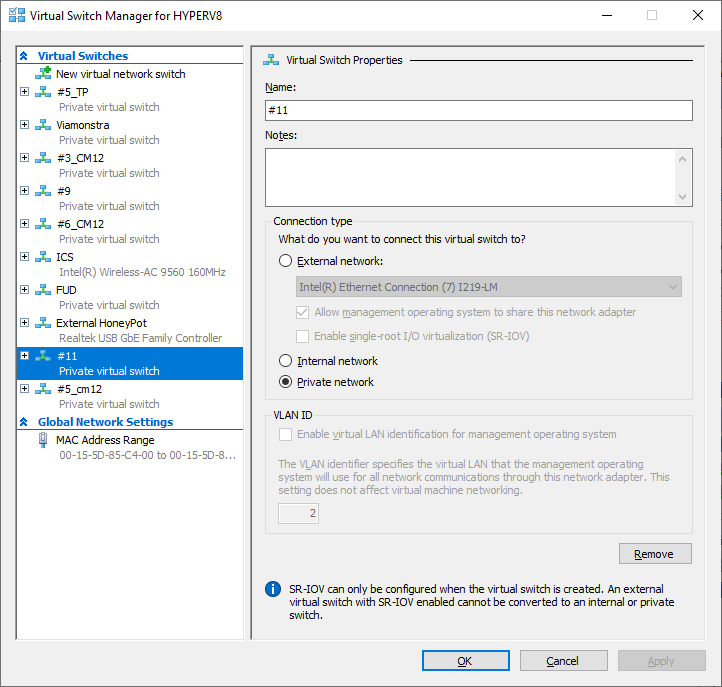Image resolution: width=722 pixels, height=687 pixels.
Task: Select the External HoneyPot switch label
Action: tap(101, 323)
